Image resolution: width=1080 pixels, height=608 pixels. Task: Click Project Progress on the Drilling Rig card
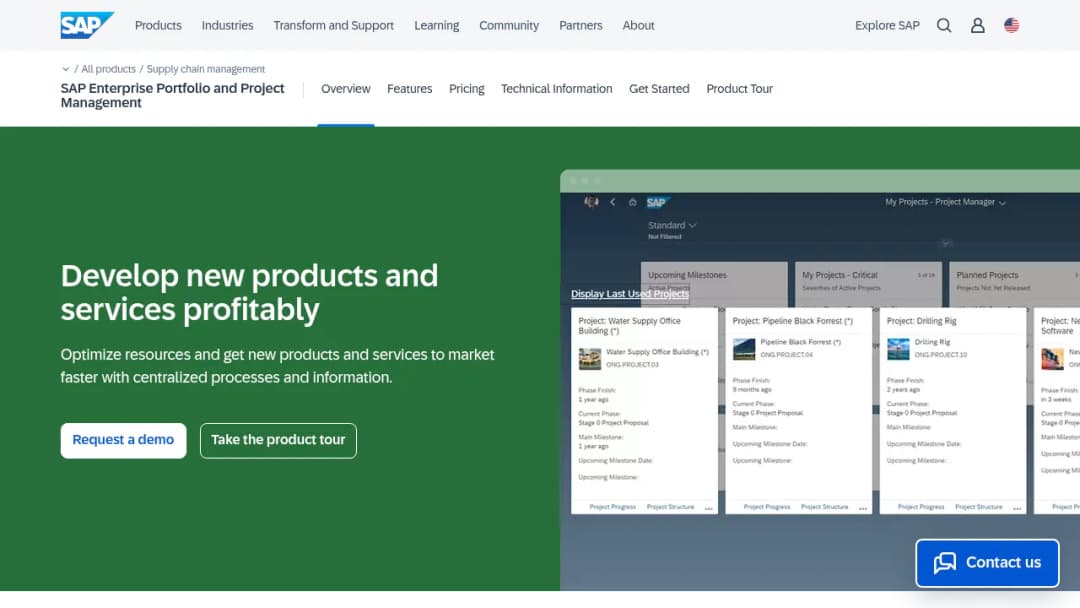(921, 507)
